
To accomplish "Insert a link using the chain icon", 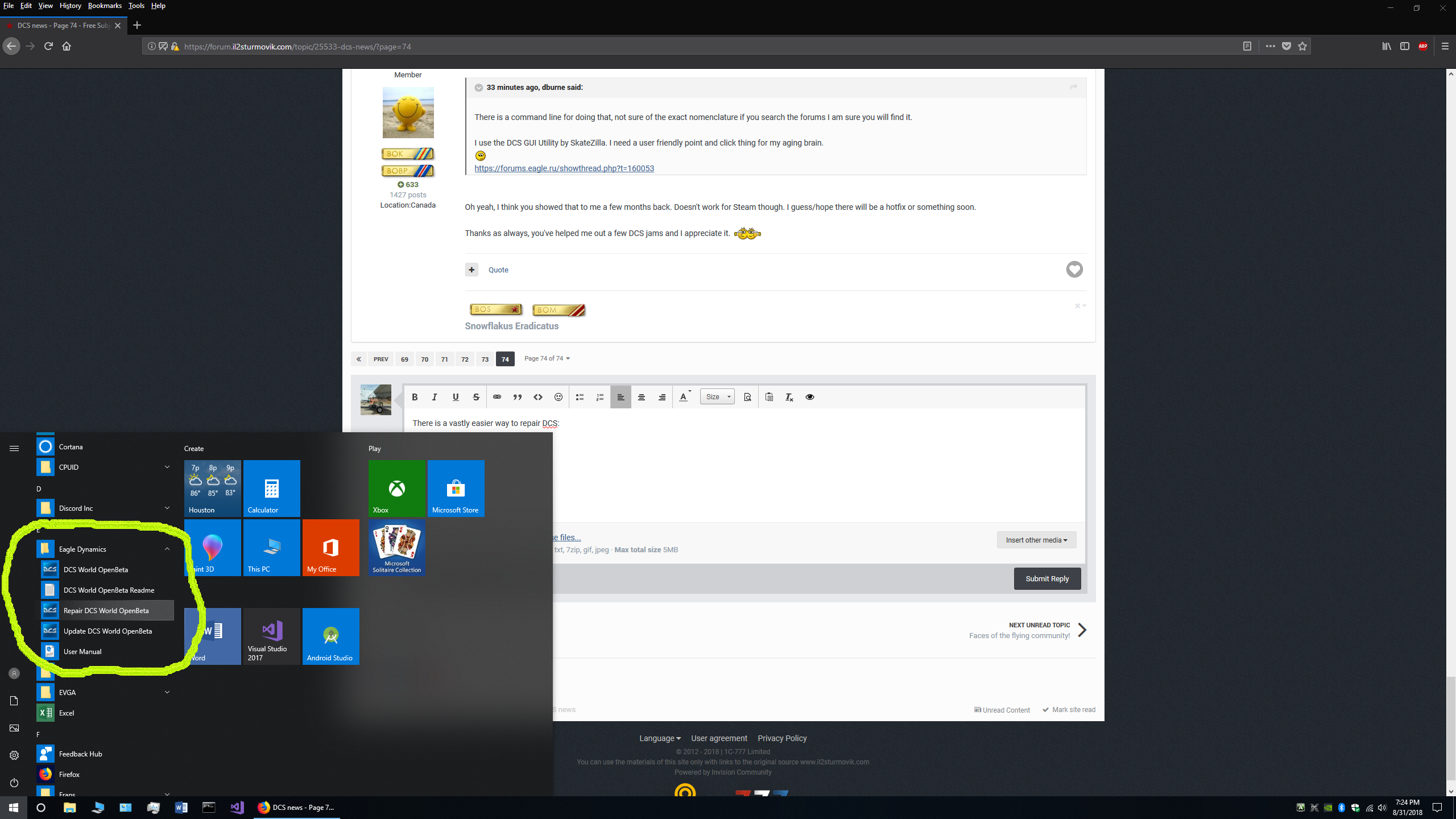I will (x=497, y=397).
